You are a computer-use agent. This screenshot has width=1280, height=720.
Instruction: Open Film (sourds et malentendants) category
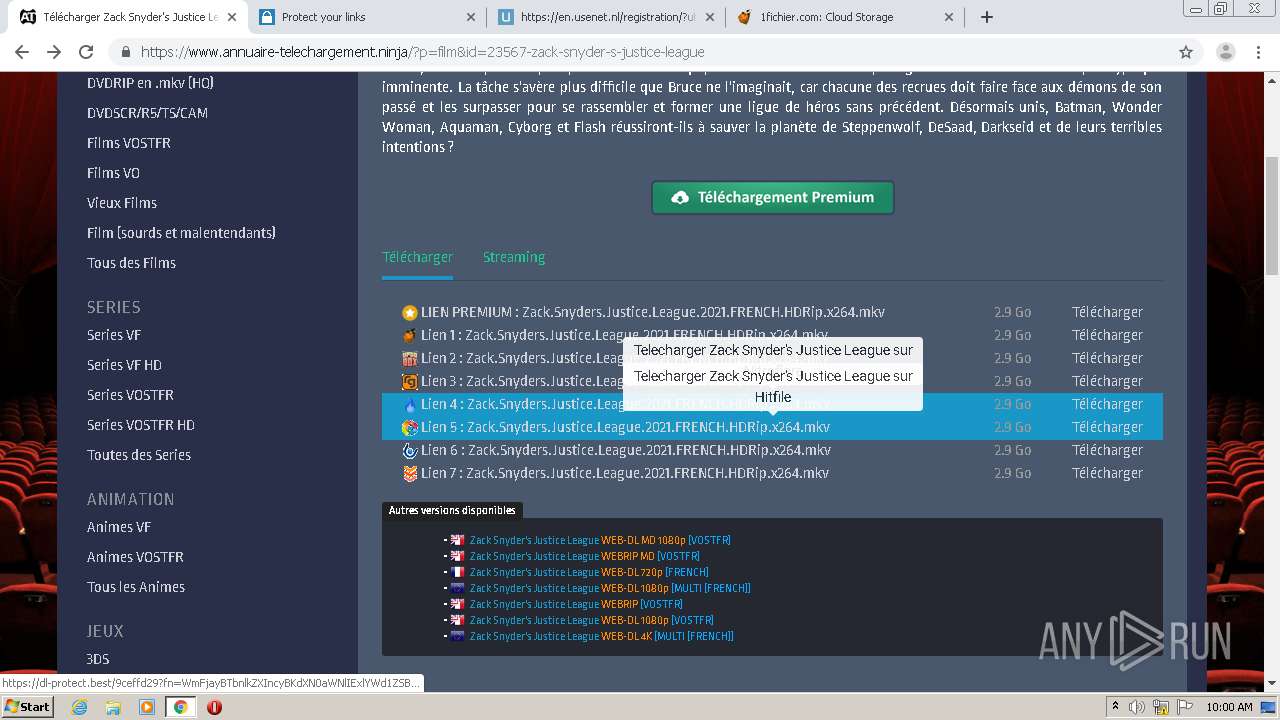[x=181, y=233]
